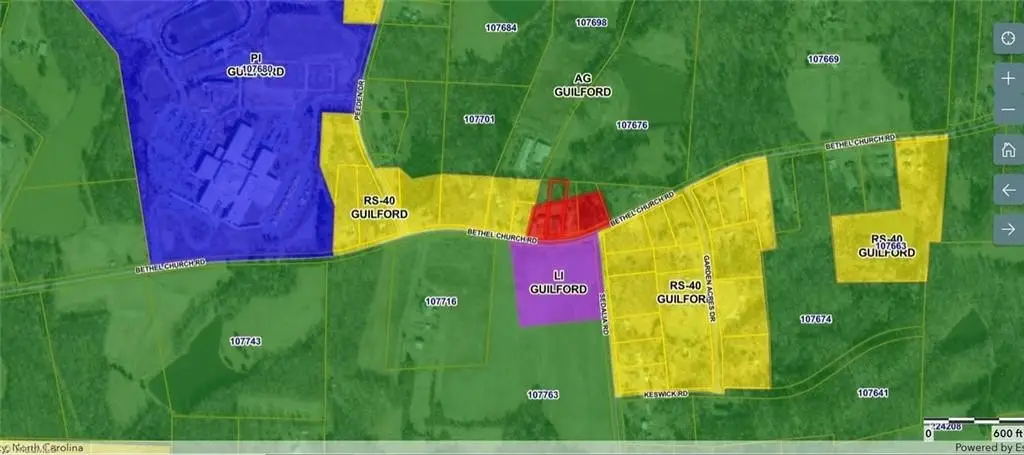
Task: Click the find my location icon
Action: point(1008,39)
